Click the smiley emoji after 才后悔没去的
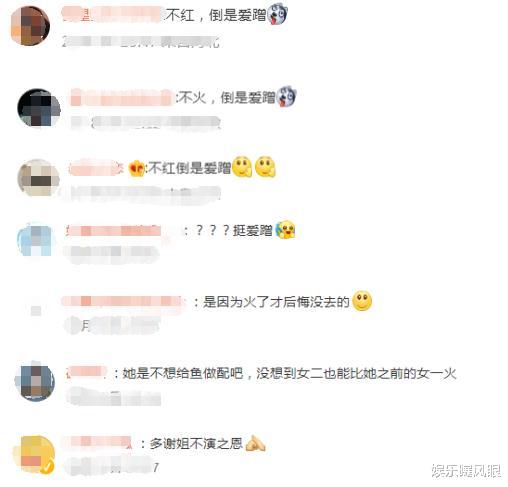This screenshot has width=508, height=487. tap(362, 301)
